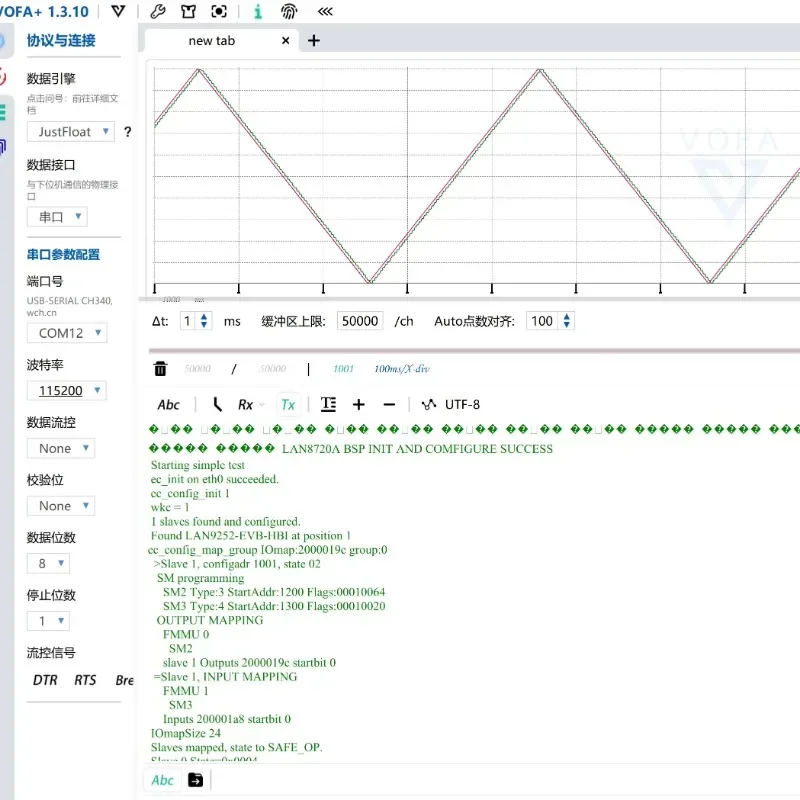Toggle Tx display

[x=288, y=405]
